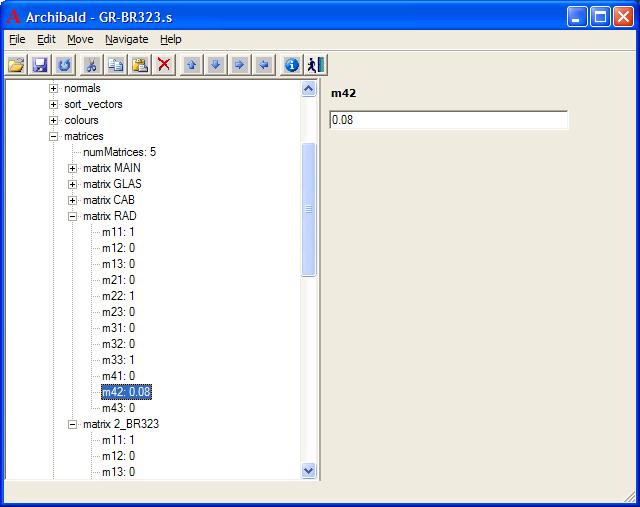
Task: Click the Move Up arrow icon
Action: (191, 64)
